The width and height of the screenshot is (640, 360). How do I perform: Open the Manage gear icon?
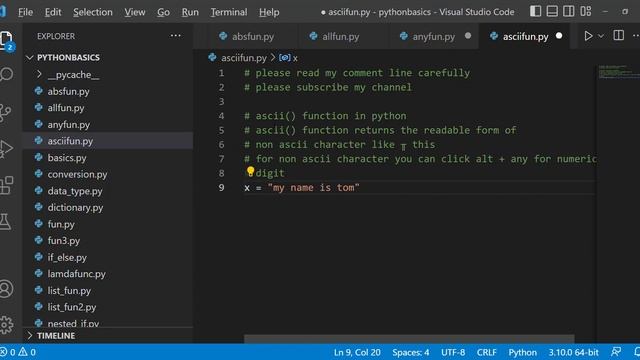point(6,325)
